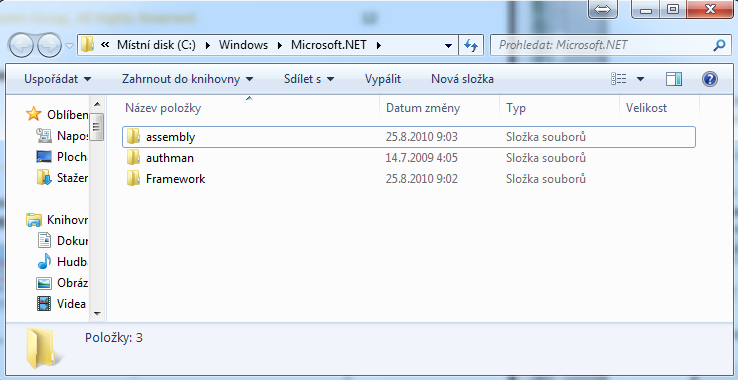Select the authman folder icon
This screenshot has width=738, height=380.
[134, 157]
